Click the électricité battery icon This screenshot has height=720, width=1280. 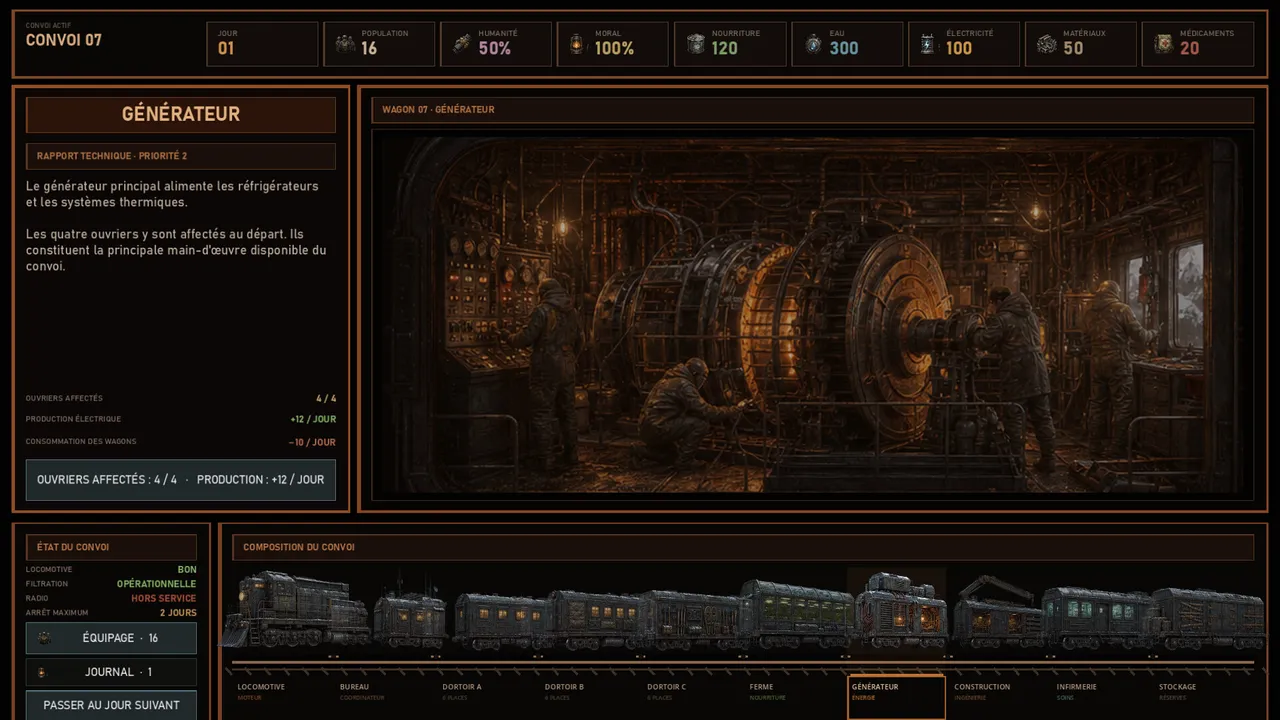tap(929, 44)
